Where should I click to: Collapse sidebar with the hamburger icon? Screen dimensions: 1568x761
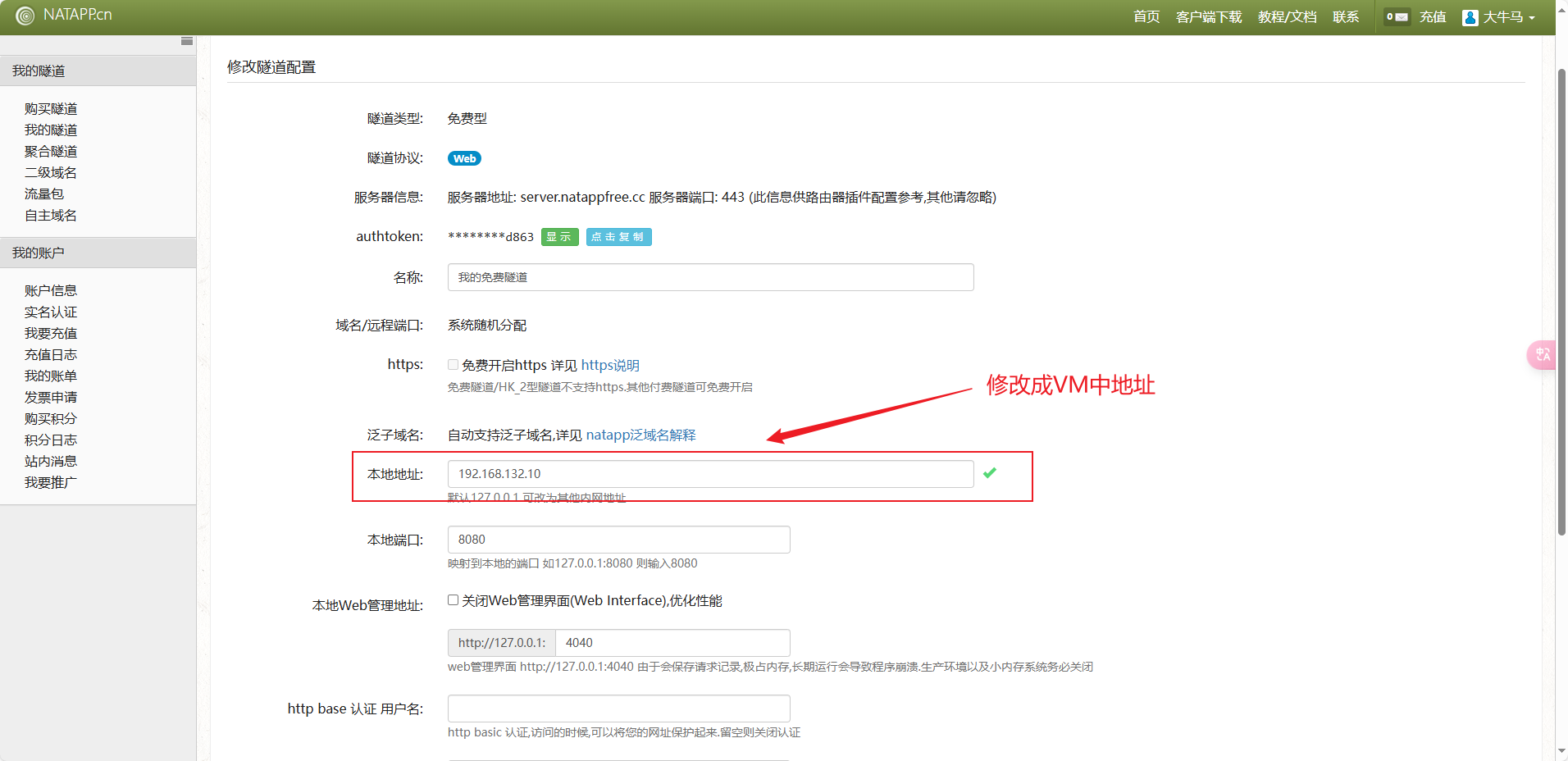pos(187,41)
